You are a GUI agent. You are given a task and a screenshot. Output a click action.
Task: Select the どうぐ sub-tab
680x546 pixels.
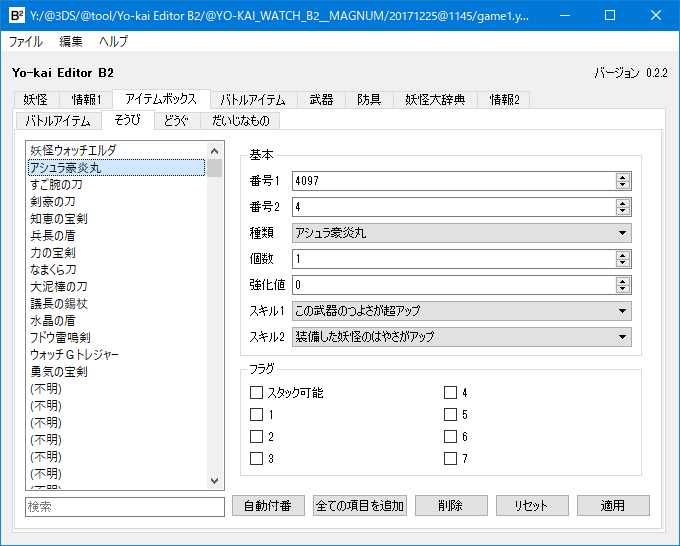click(x=177, y=121)
